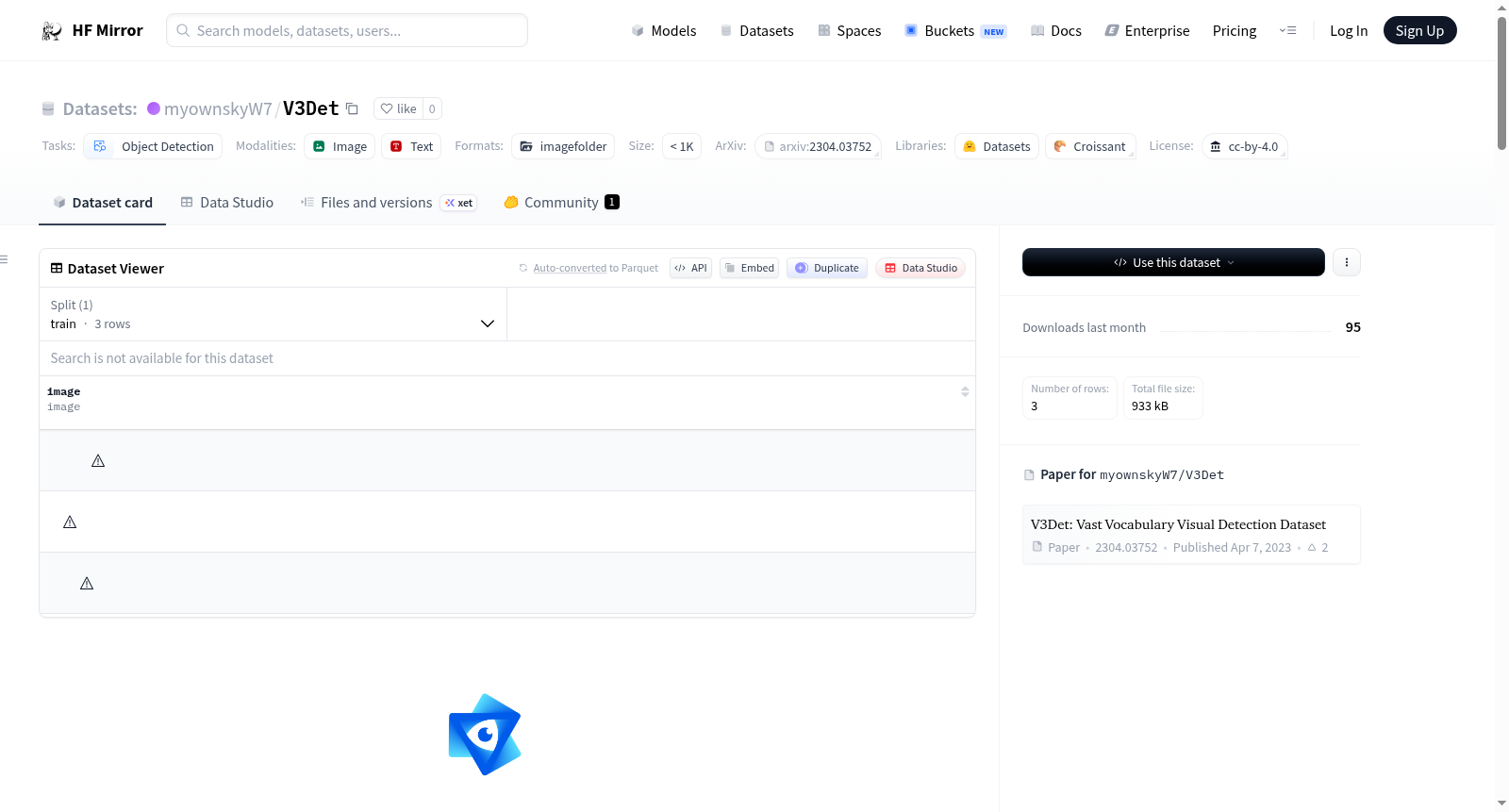
Task: Click the V3Det dataset title
Action: click(x=310, y=108)
